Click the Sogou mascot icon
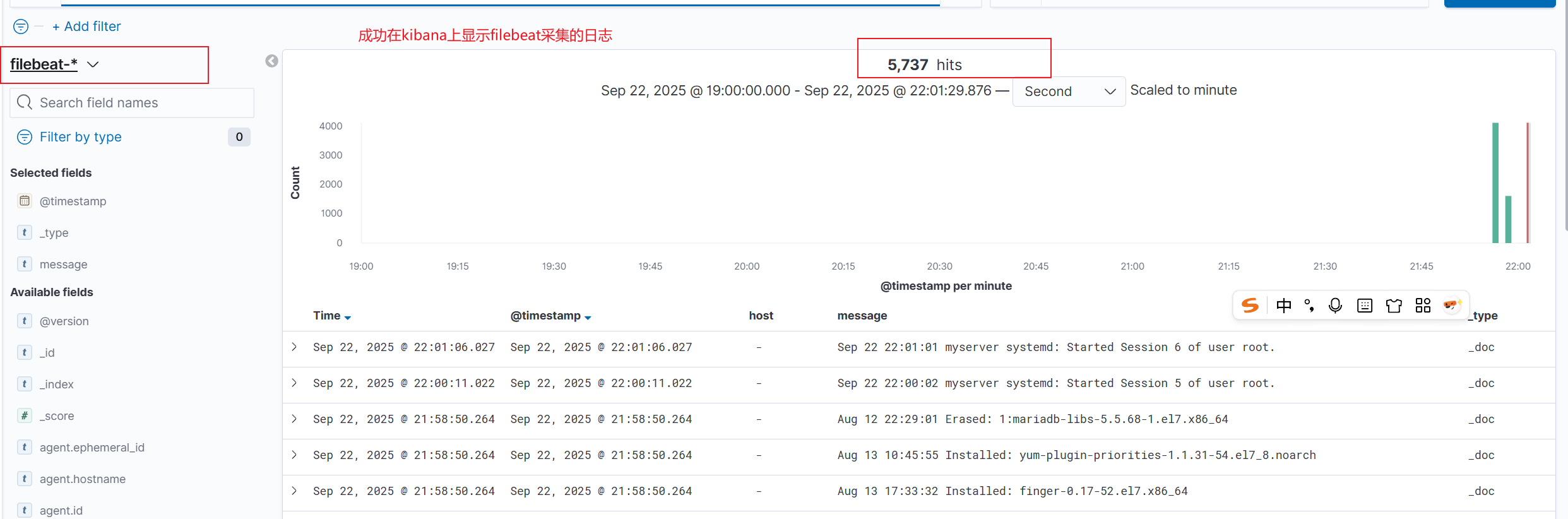The width and height of the screenshot is (1568, 519). click(x=1452, y=306)
